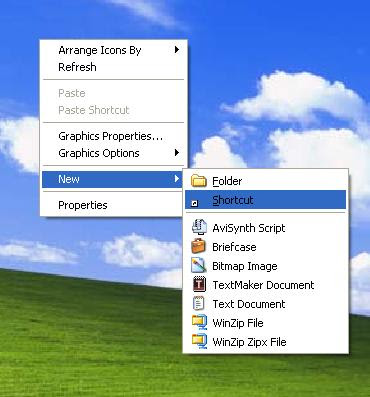Click the WinZip Zipx File icon

[199, 342]
